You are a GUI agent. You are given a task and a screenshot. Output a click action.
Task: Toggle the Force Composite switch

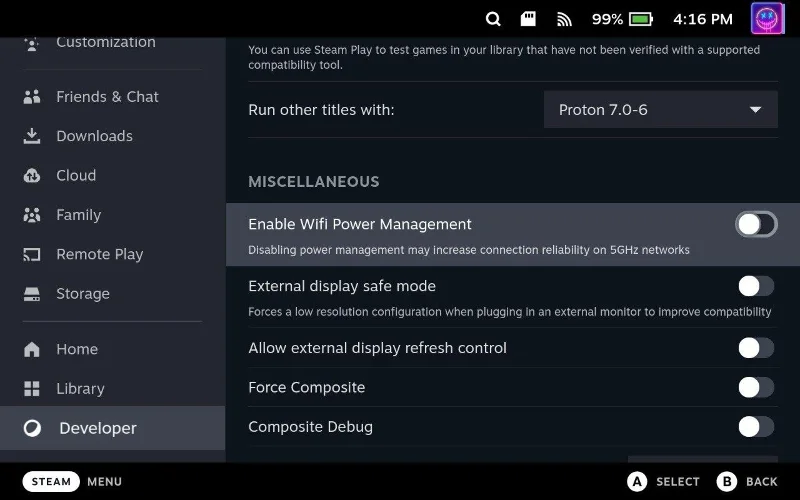755,387
